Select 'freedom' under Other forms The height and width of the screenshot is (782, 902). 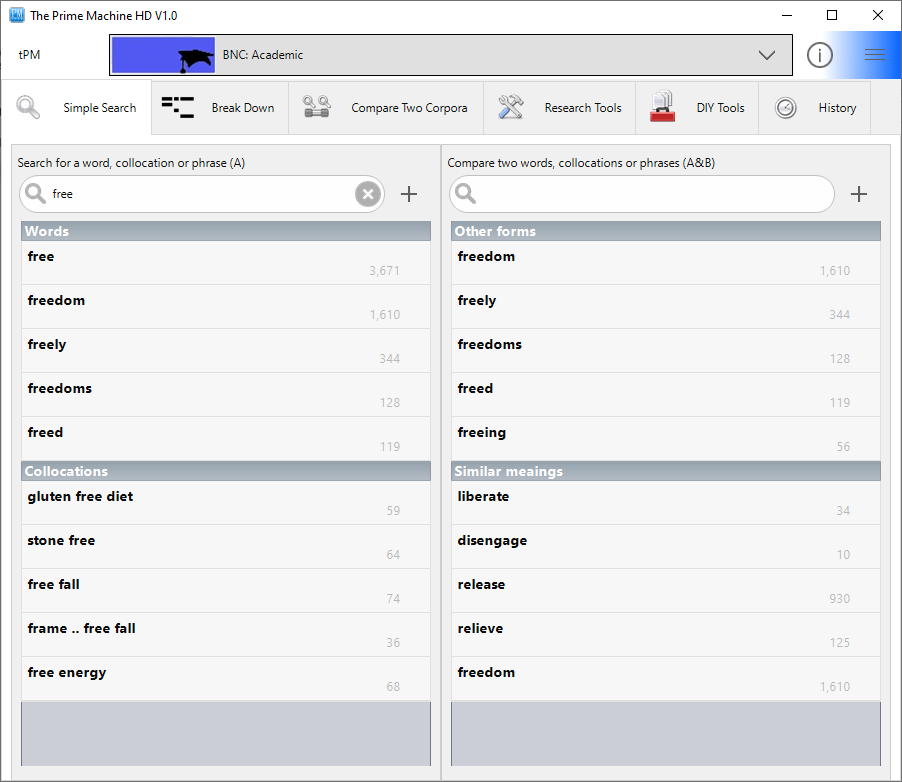point(666,263)
